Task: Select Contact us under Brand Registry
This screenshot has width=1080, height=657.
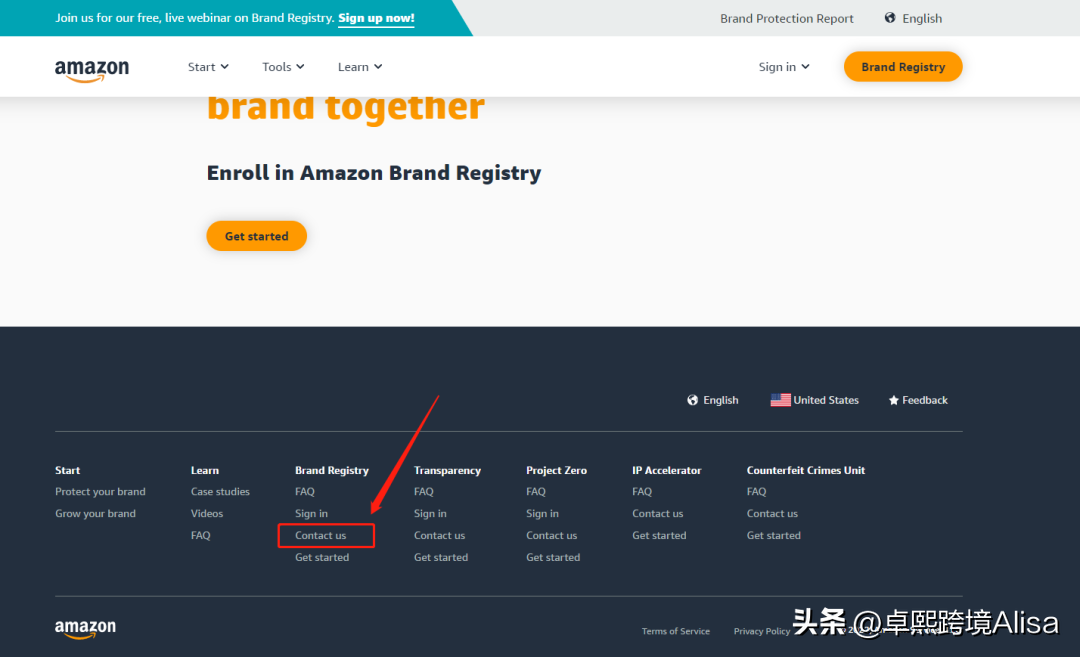Action: [321, 536]
